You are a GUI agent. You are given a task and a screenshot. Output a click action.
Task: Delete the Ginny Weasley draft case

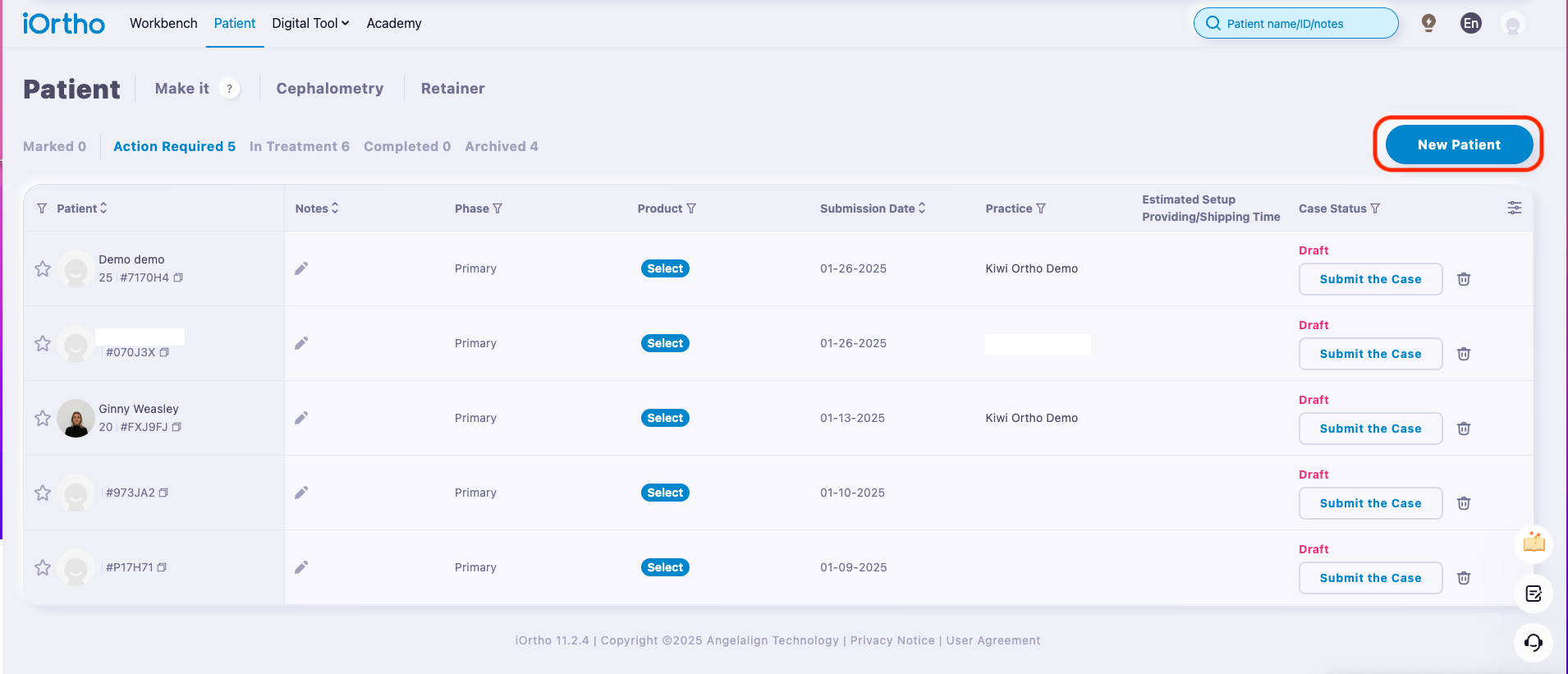(x=1464, y=429)
